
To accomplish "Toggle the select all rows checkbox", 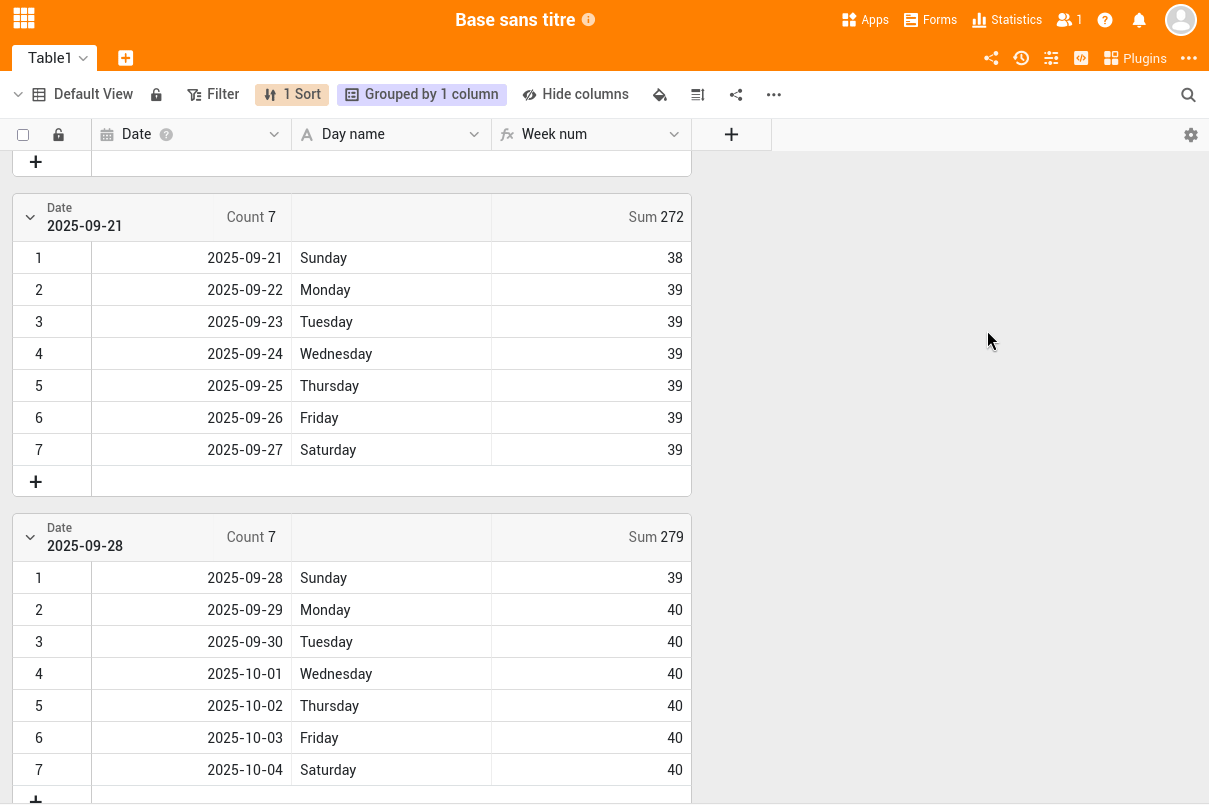I will point(23,135).
